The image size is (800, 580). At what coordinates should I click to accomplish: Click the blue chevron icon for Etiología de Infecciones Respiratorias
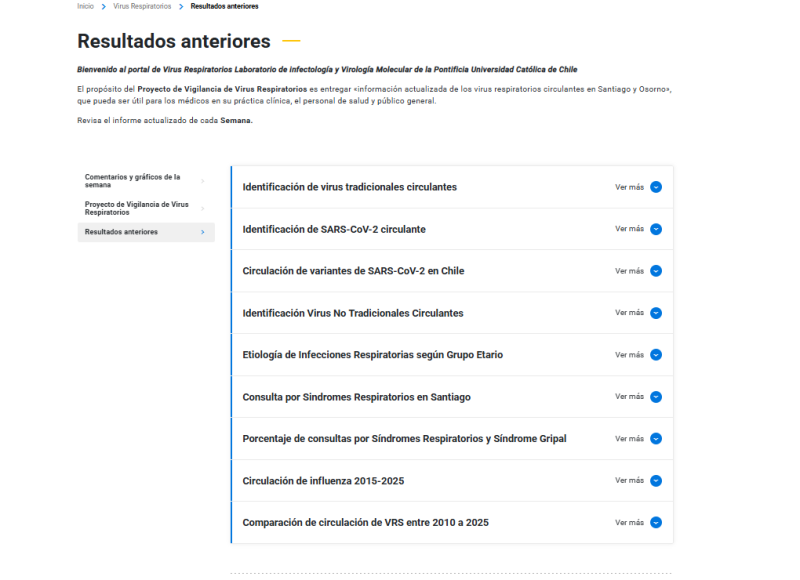pos(656,355)
